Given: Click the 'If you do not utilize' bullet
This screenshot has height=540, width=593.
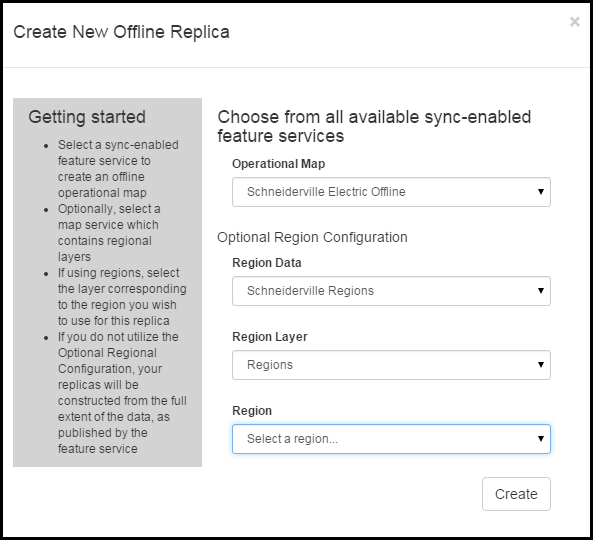Looking at the screenshot, I should coord(122,393).
